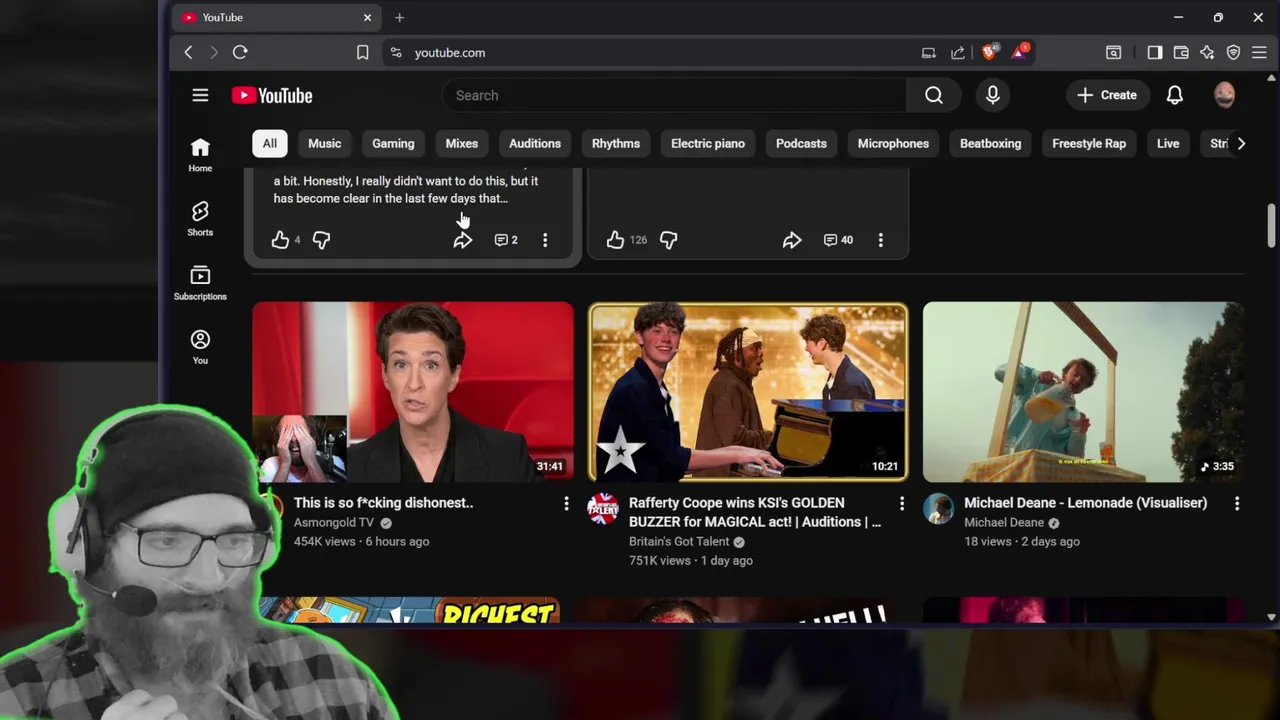Viewport: 1280px width, 720px height.
Task: Click the Brave Shields lion icon
Action: point(989,52)
